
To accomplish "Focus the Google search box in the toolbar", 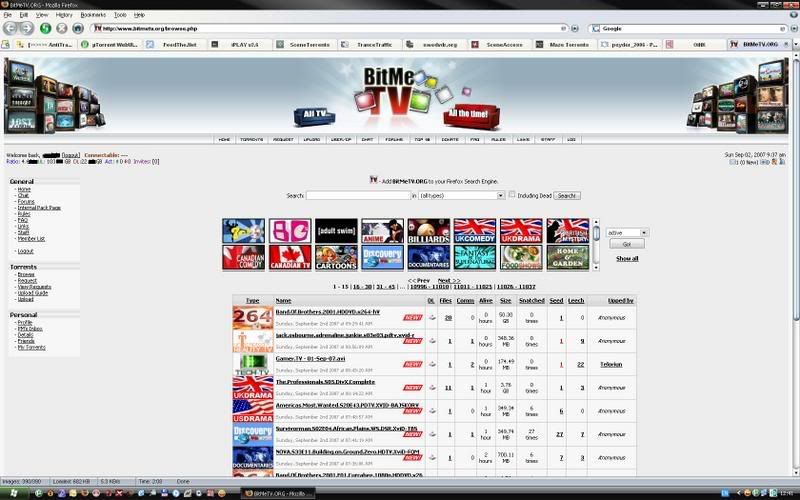I will (691, 29).
